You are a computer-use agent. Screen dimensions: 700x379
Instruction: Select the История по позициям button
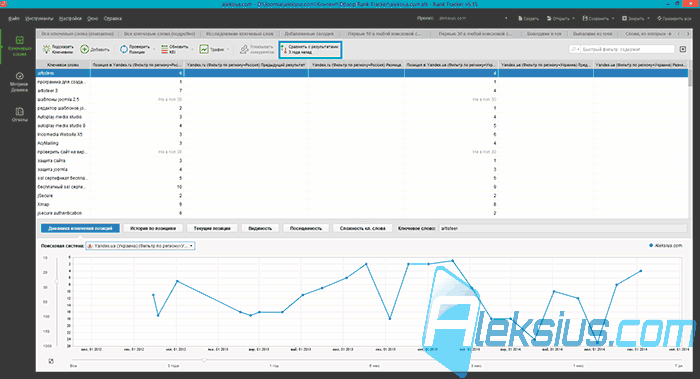click(x=153, y=228)
